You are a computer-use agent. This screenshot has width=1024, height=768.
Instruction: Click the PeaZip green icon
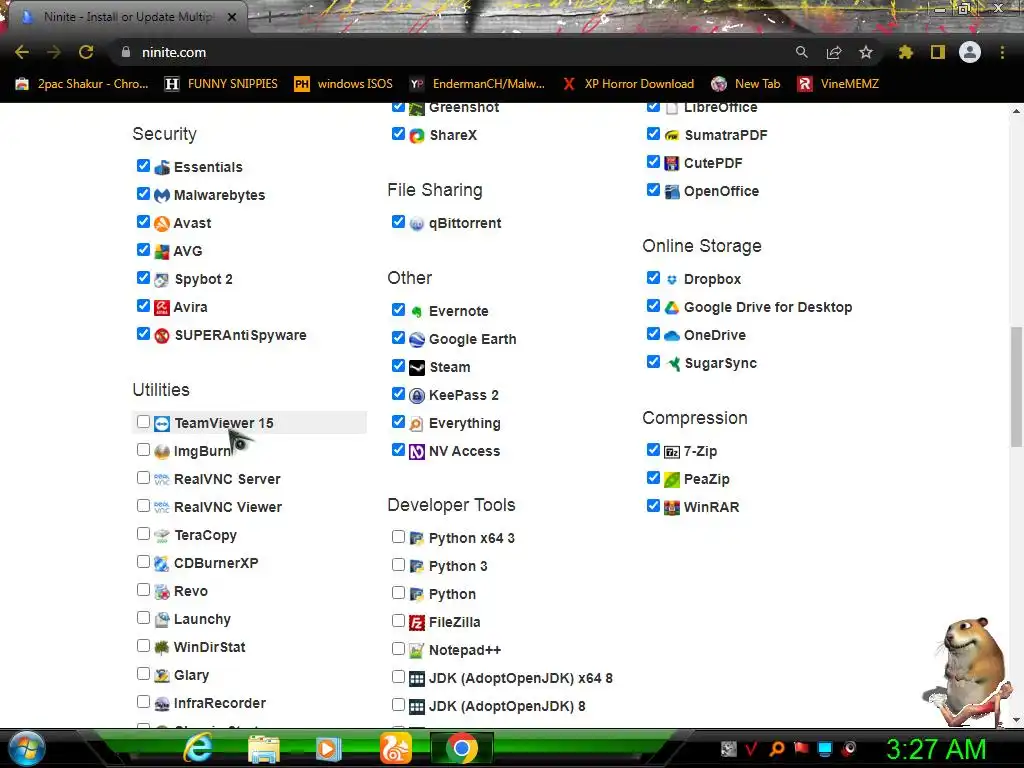[671, 479]
